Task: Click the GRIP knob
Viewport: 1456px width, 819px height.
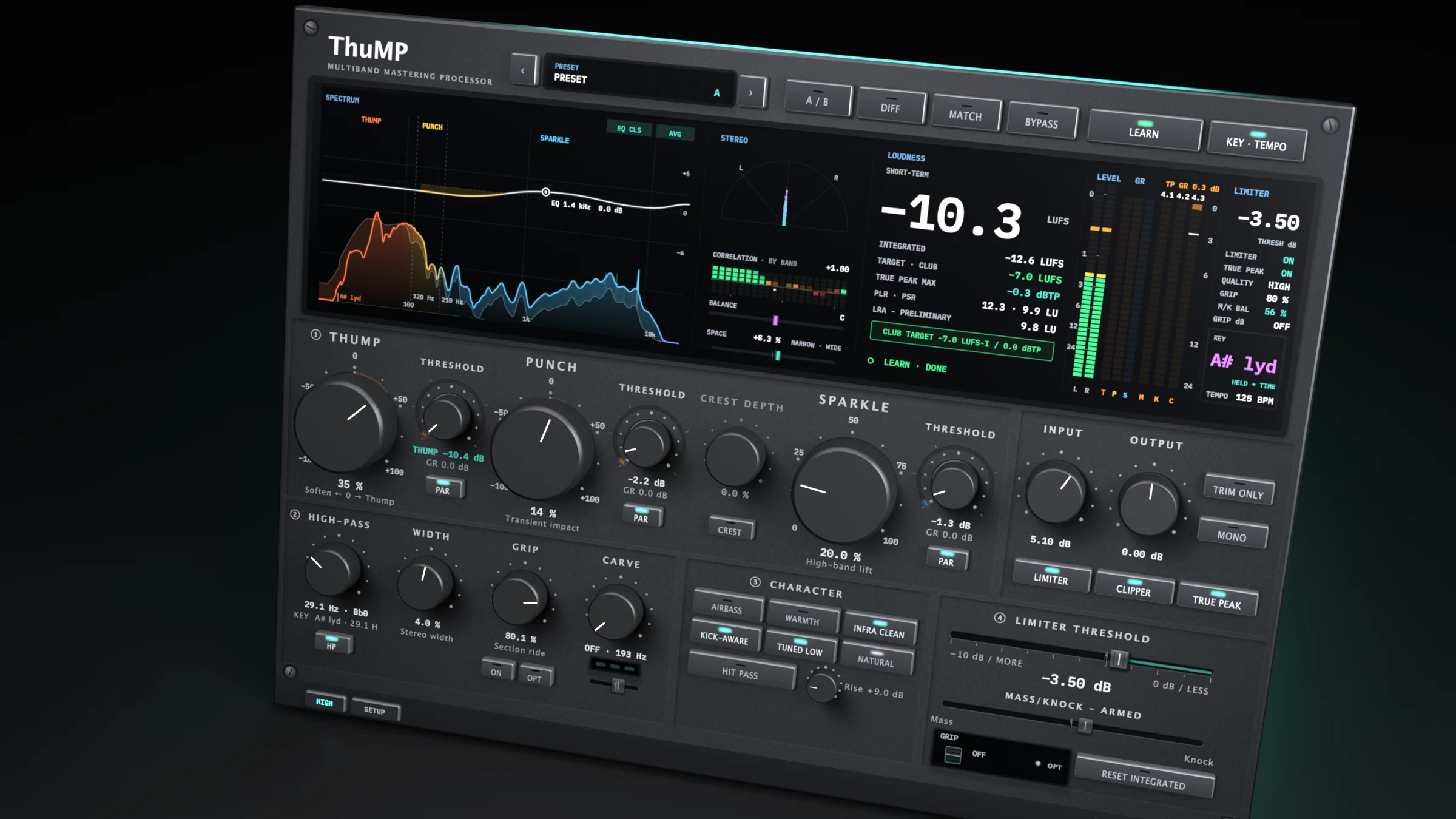Action: pos(520,599)
